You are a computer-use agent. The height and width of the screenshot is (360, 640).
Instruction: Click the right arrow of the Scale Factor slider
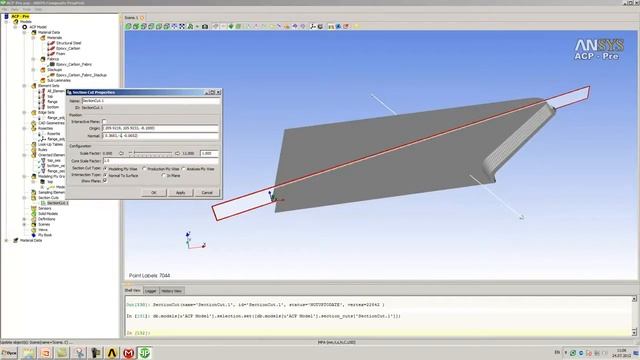click(x=177, y=153)
